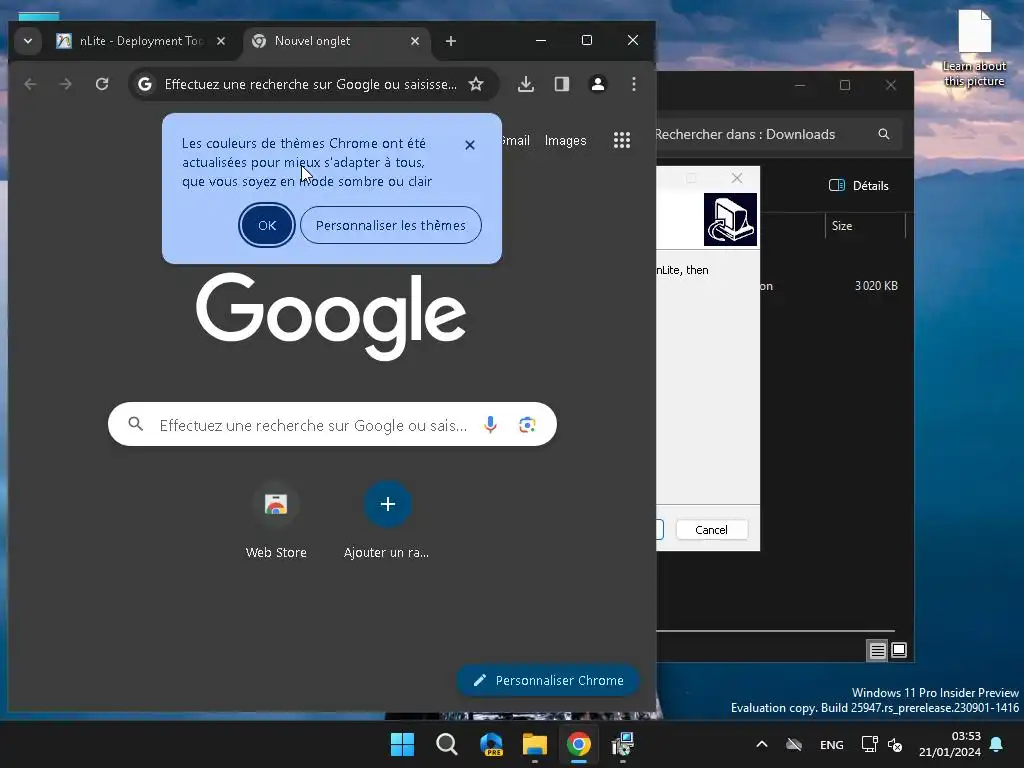
Task: Confirm the theme popup with OK
Action: click(266, 225)
